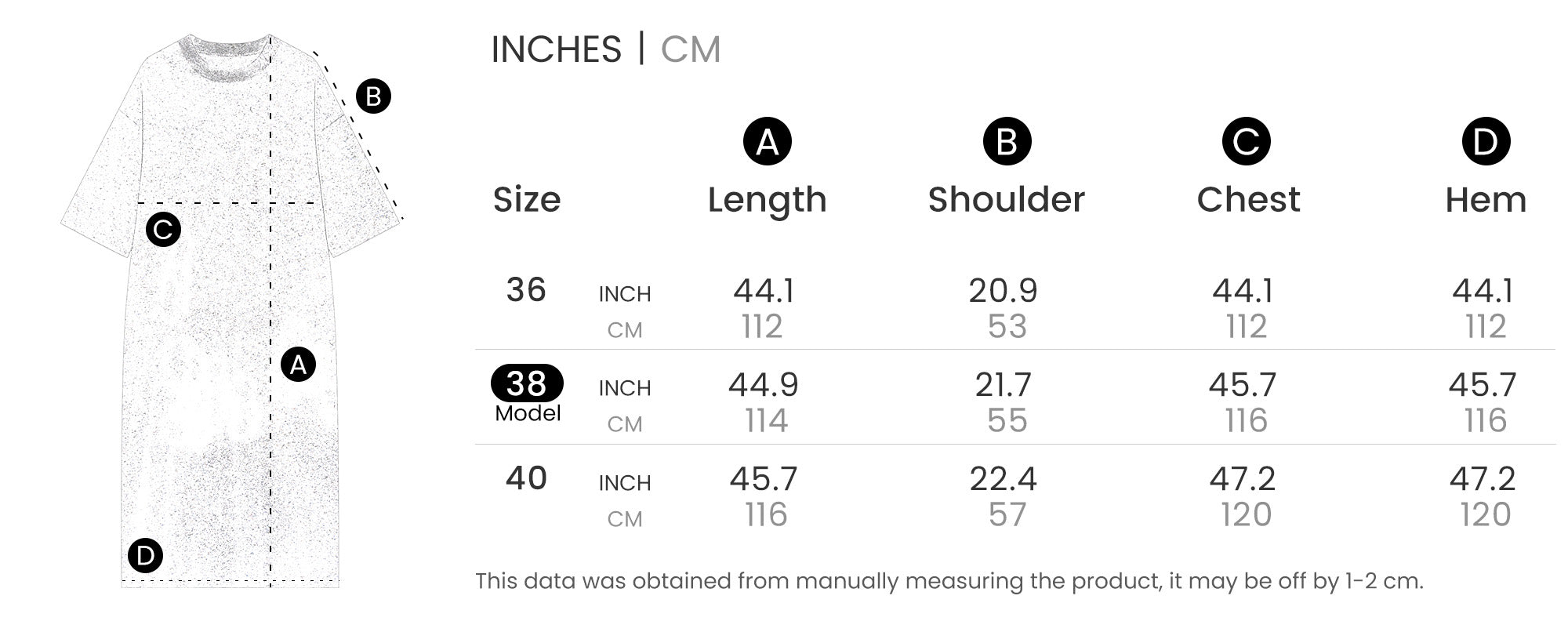
Task: Click the C icon above Chest
Action: coord(1246,142)
